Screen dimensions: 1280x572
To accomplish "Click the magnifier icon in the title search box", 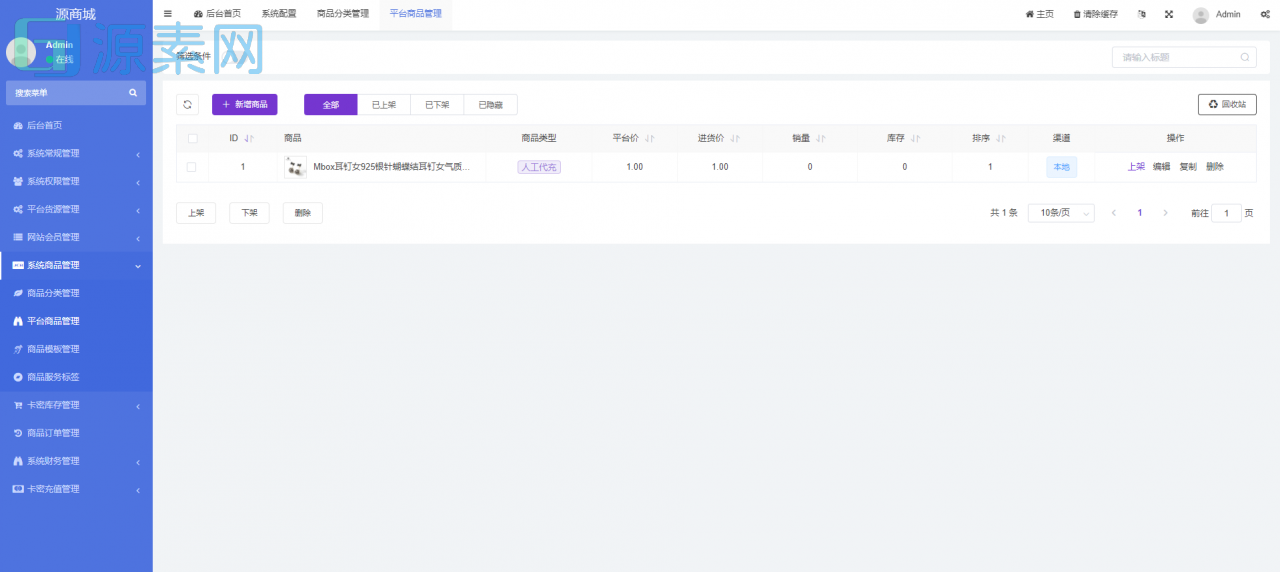I will point(1245,58).
